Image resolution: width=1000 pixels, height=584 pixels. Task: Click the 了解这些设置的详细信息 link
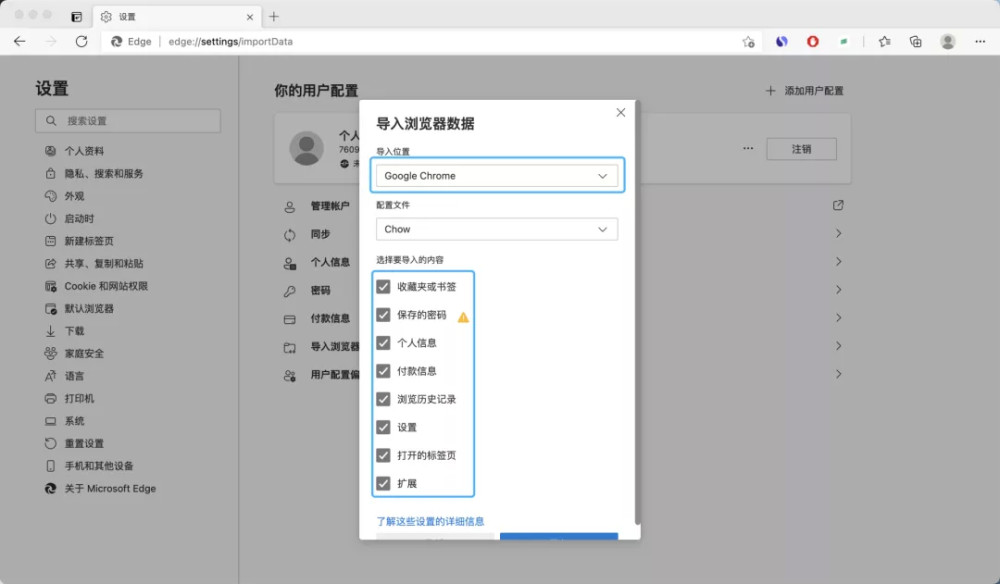pyautogui.click(x=430, y=521)
